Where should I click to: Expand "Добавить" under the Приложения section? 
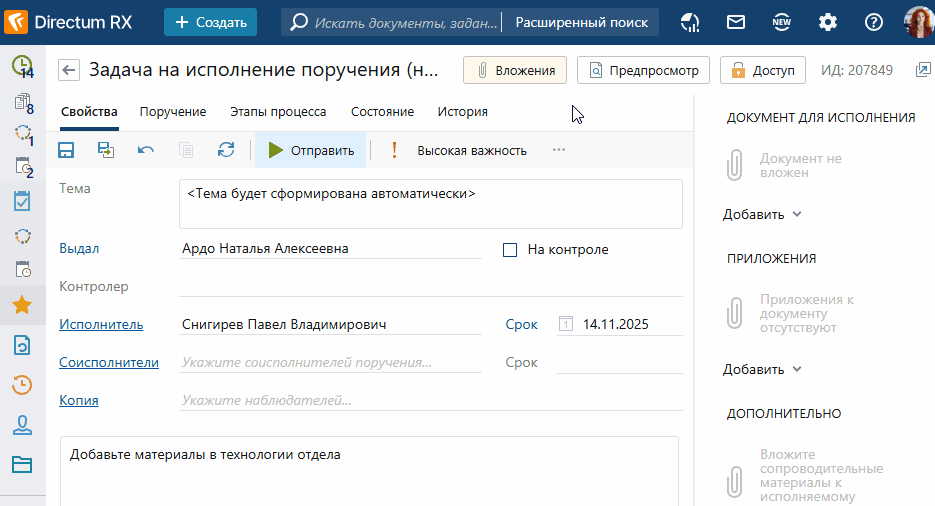(762, 369)
